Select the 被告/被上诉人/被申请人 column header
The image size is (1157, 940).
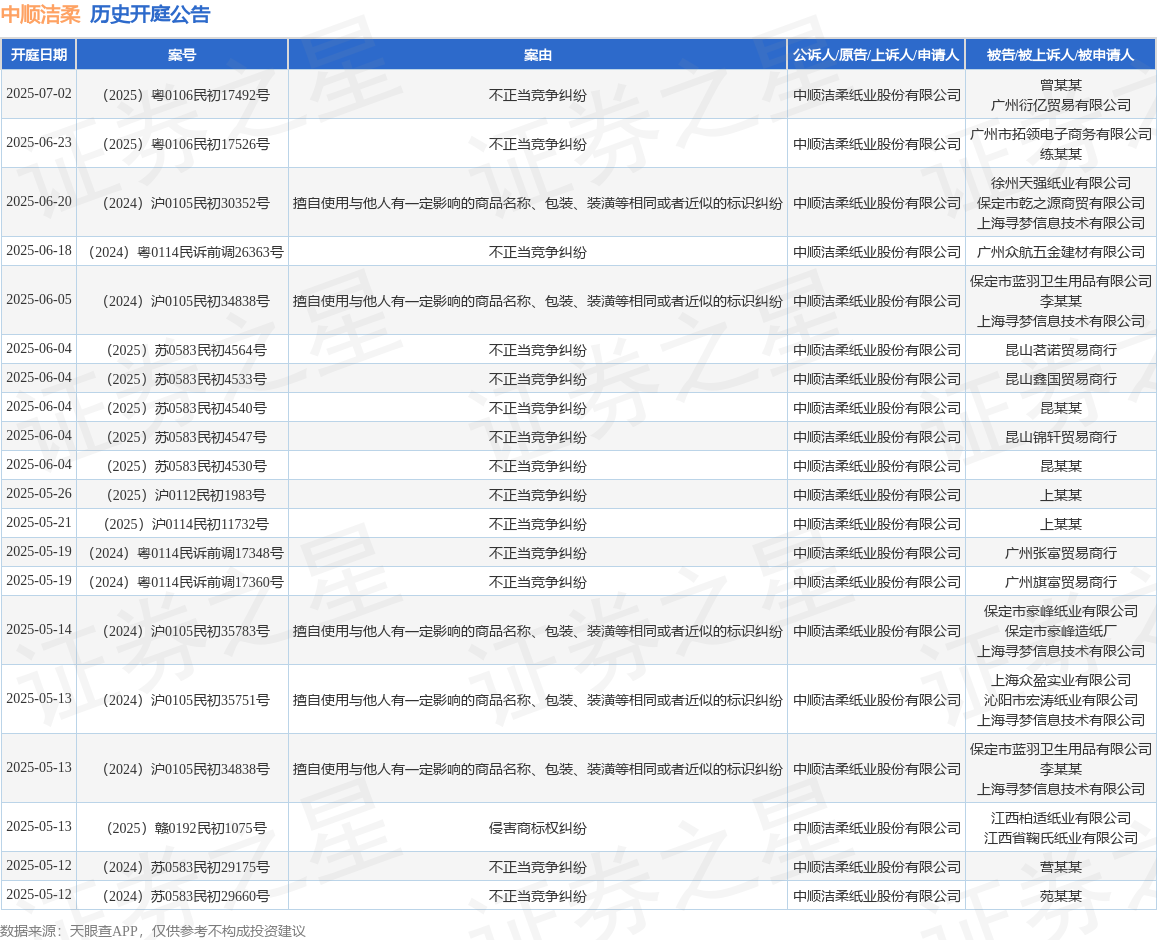click(1060, 55)
